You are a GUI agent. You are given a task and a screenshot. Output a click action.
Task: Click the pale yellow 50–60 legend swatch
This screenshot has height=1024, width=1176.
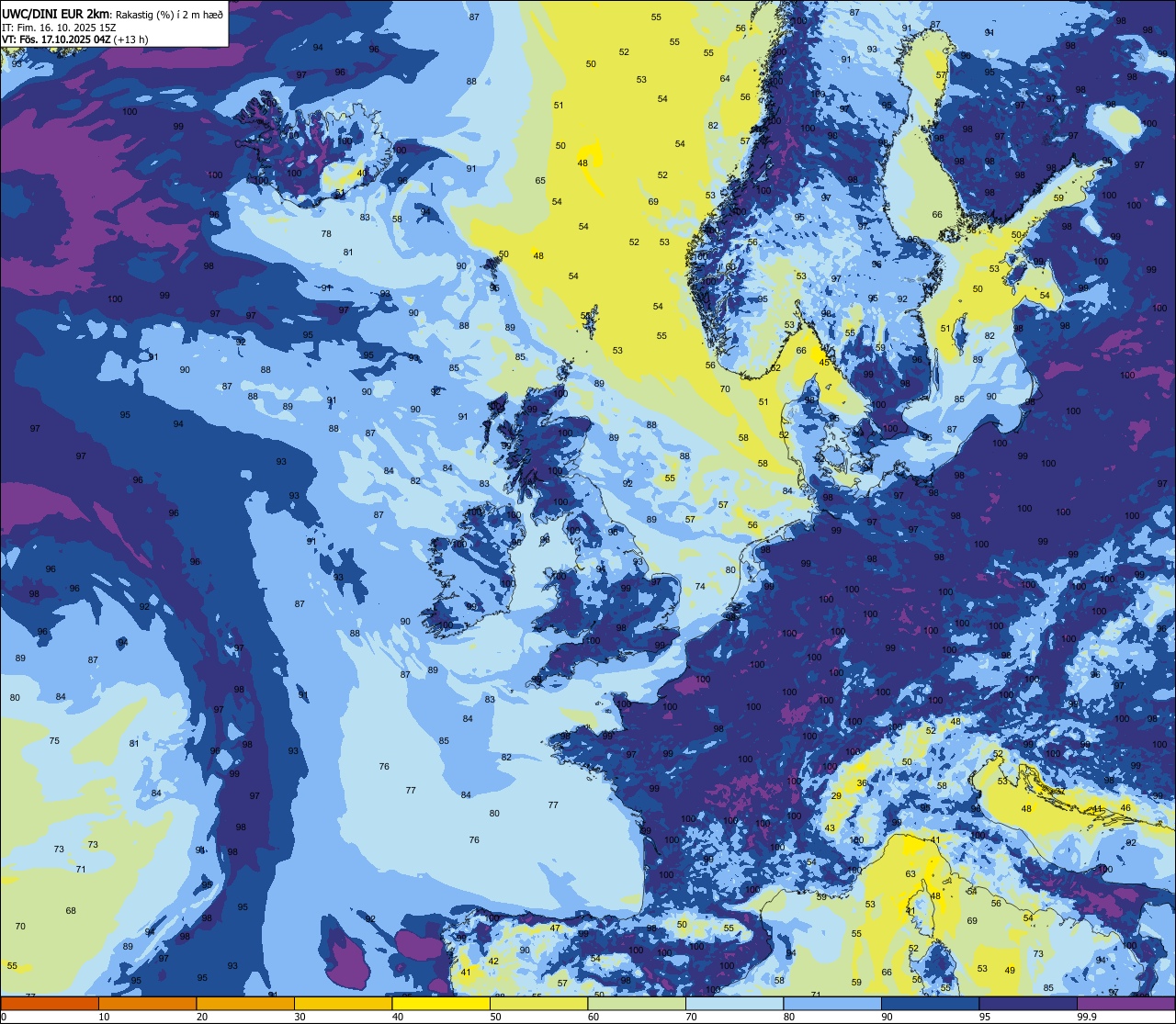539,1003
